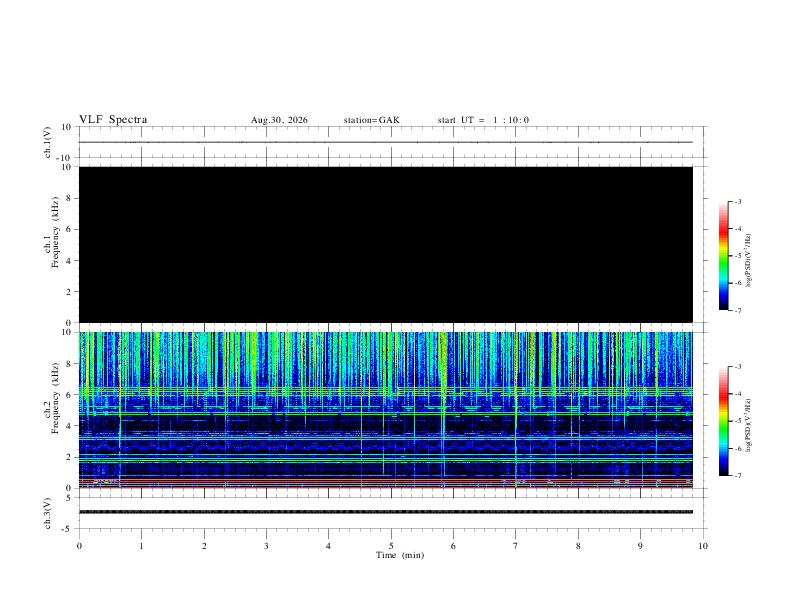The image size is (792, 612).
Task: Click the ch.1 Frequency (kHz) axis label
Action: 51,232
